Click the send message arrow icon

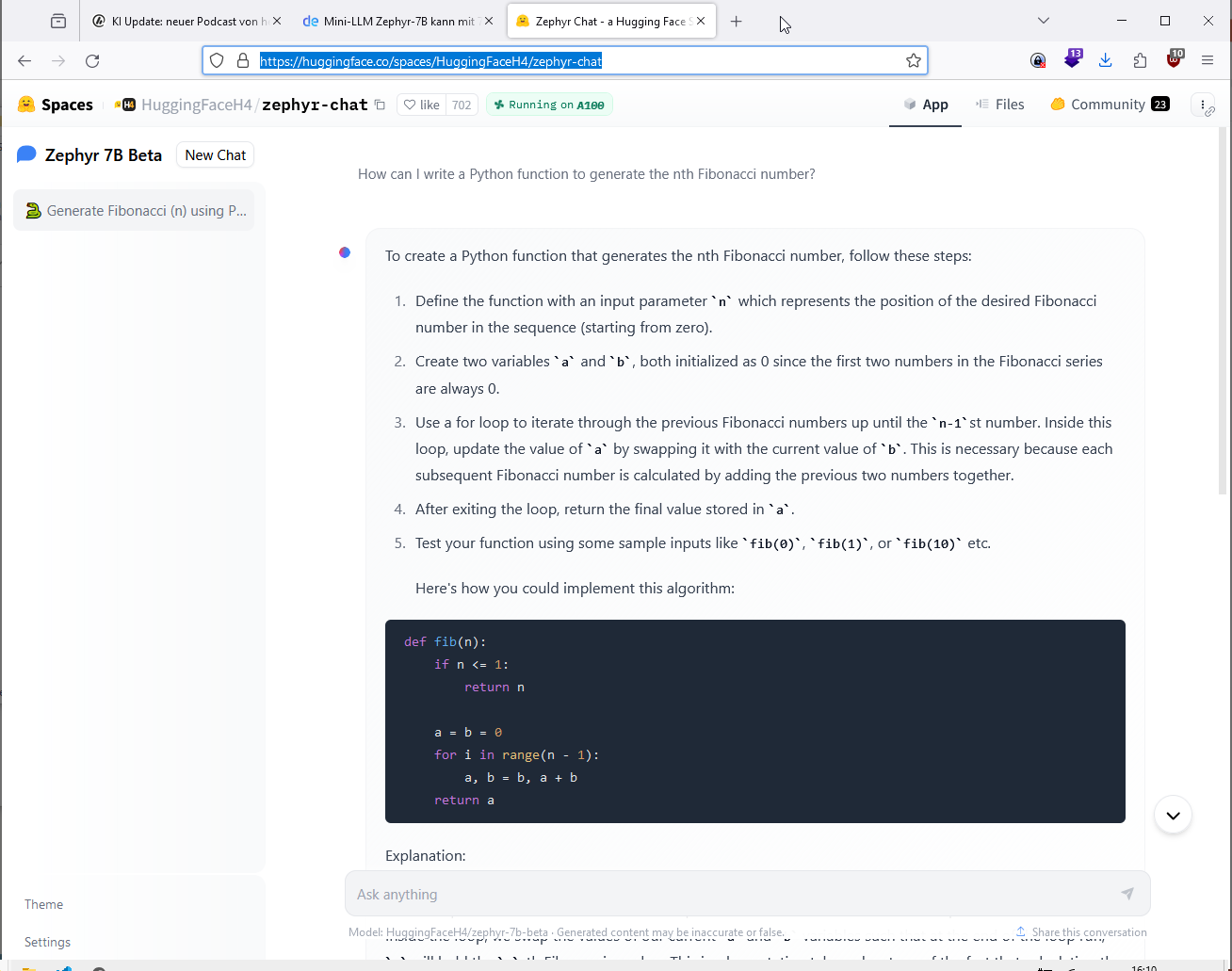pyautogui.click(x=1127, y=894)
